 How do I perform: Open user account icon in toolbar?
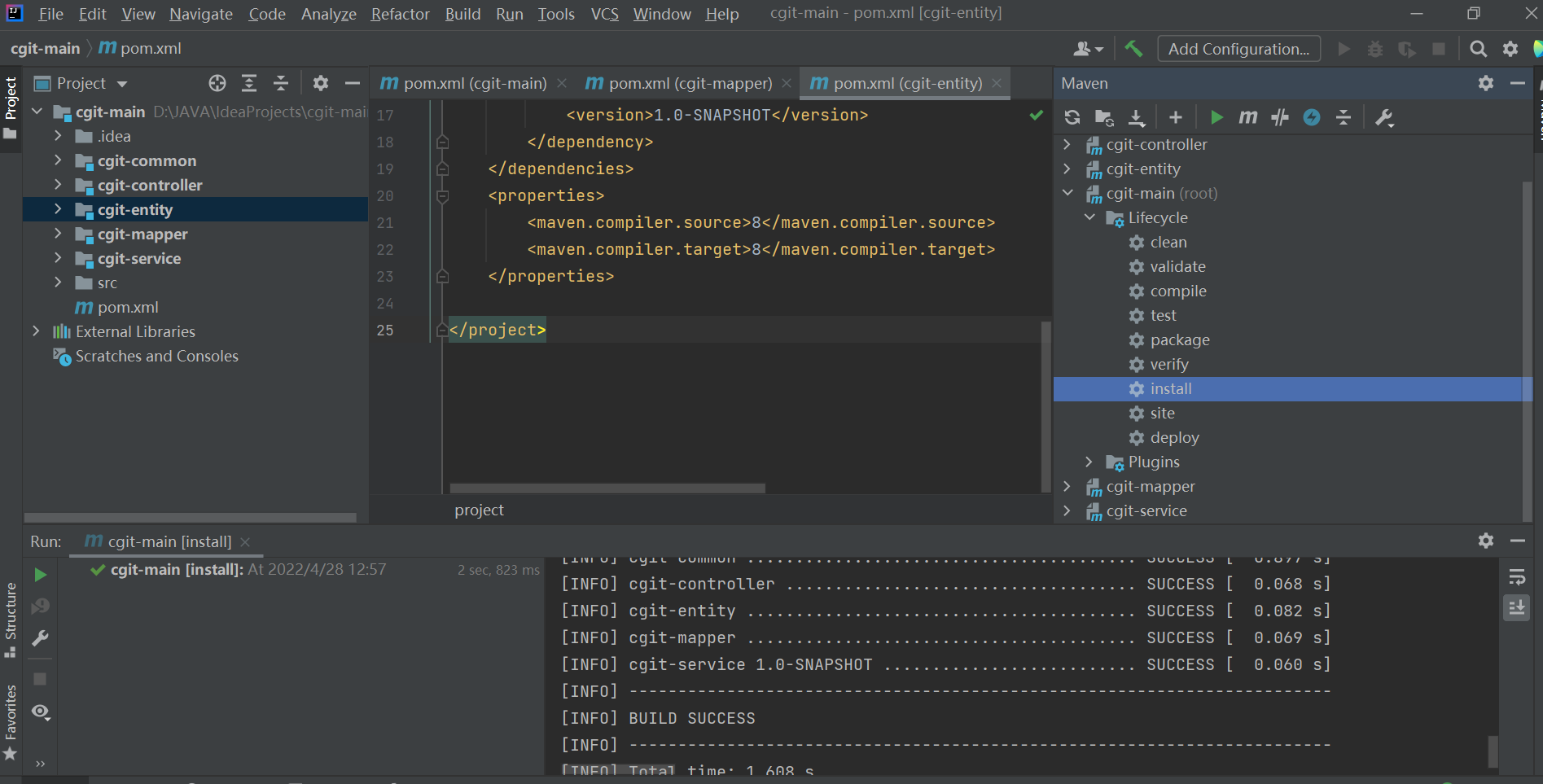click(x=1088, y=49)
